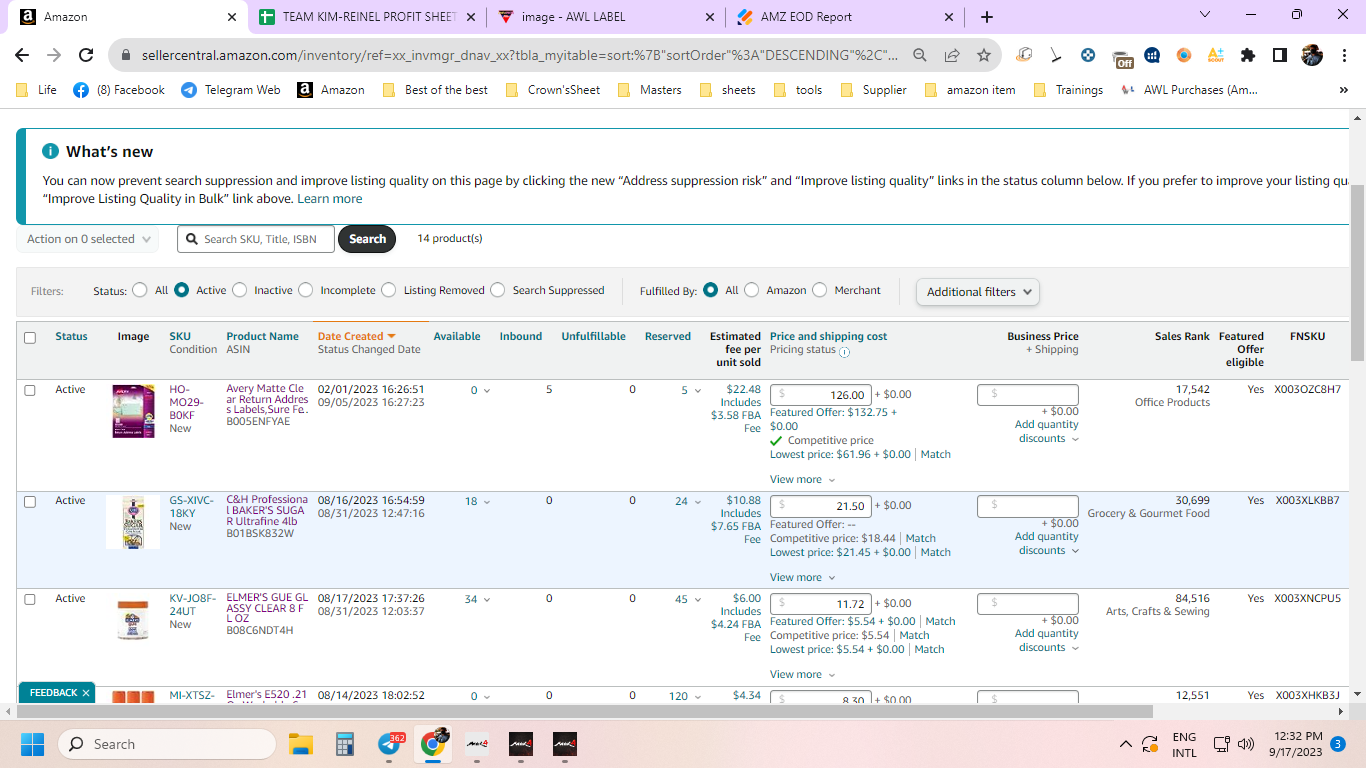Open the Telegram Web bookmark
The image size is (1366, 768).
click(x=231, y=90)
